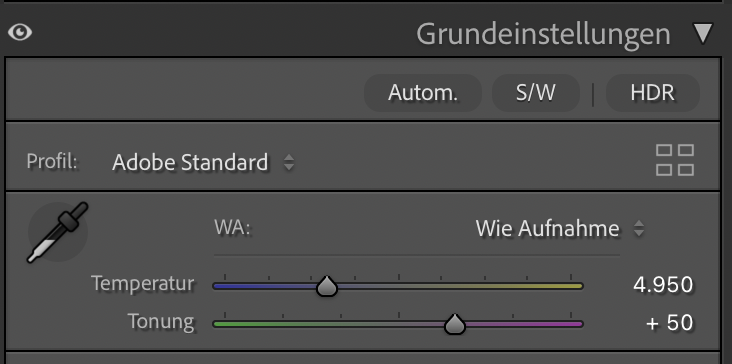Click the Grundeinstellungen panel title

(543, 34)
